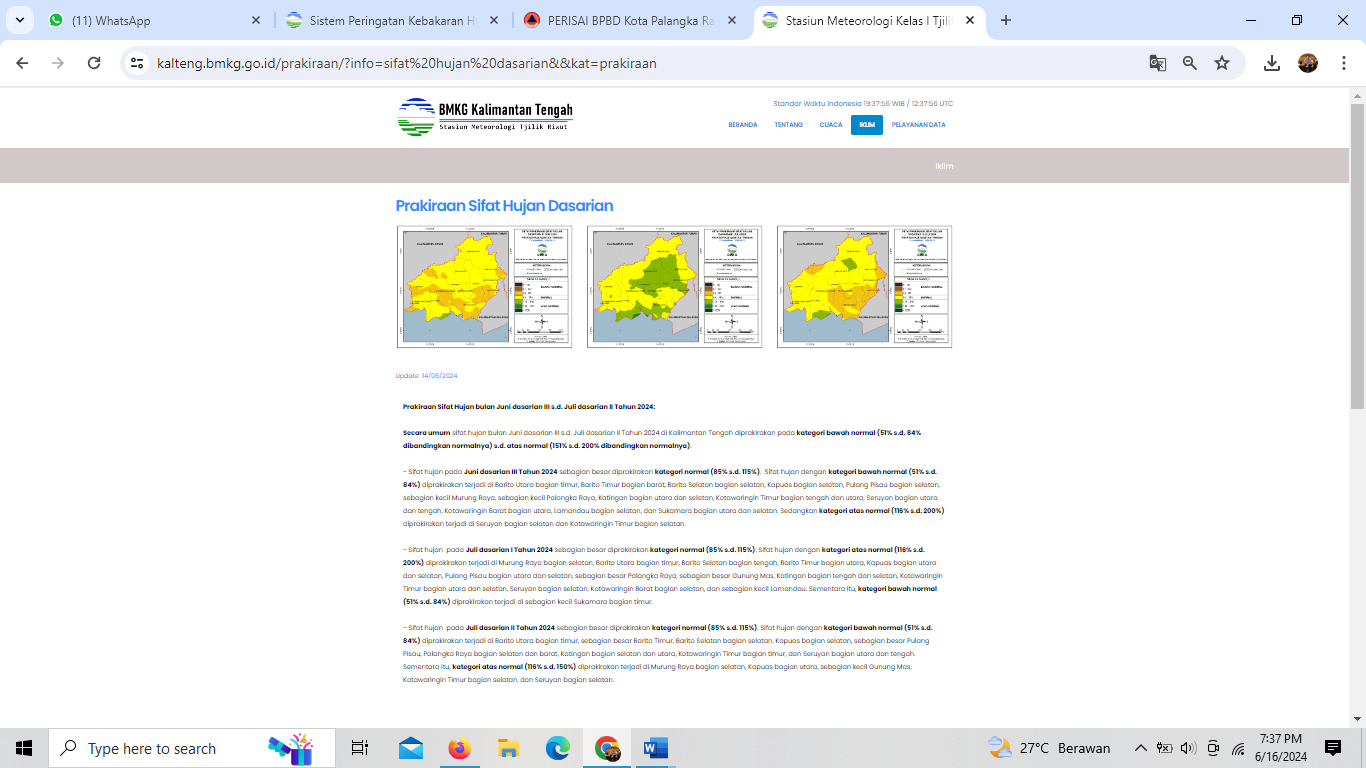Open the CUACA menu
Viewport: 1366px width, 768px height.
[831, 125]
